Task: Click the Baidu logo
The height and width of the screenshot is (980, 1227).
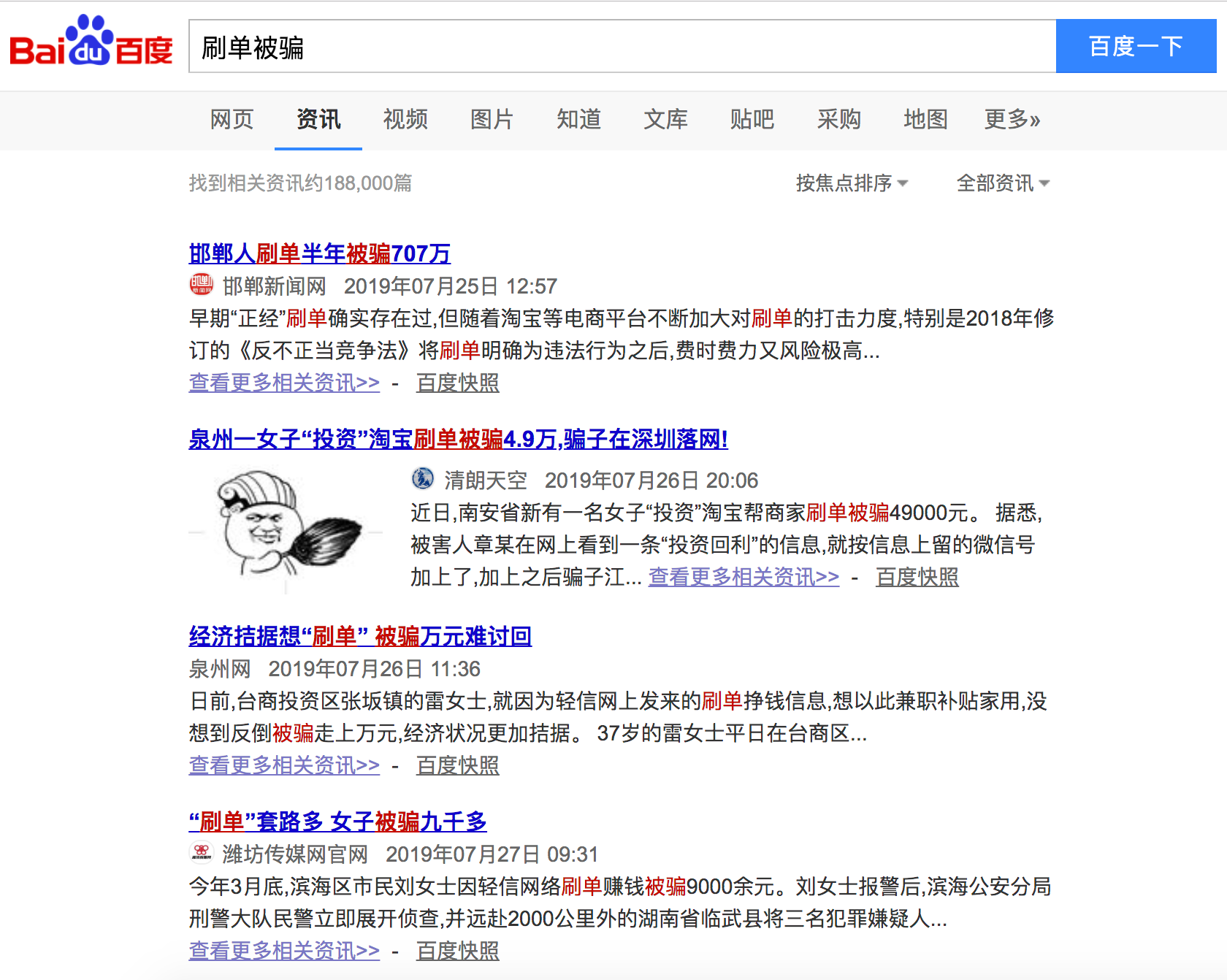Action: 91,42
